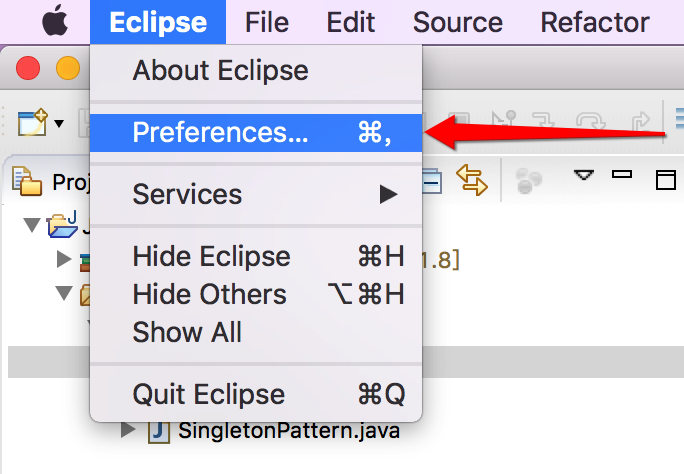Image resolution: width=684 pixels, height=474 pixels.
Task: Click the Java file icon of SingletonPattern.java
Action: [158, 431]
